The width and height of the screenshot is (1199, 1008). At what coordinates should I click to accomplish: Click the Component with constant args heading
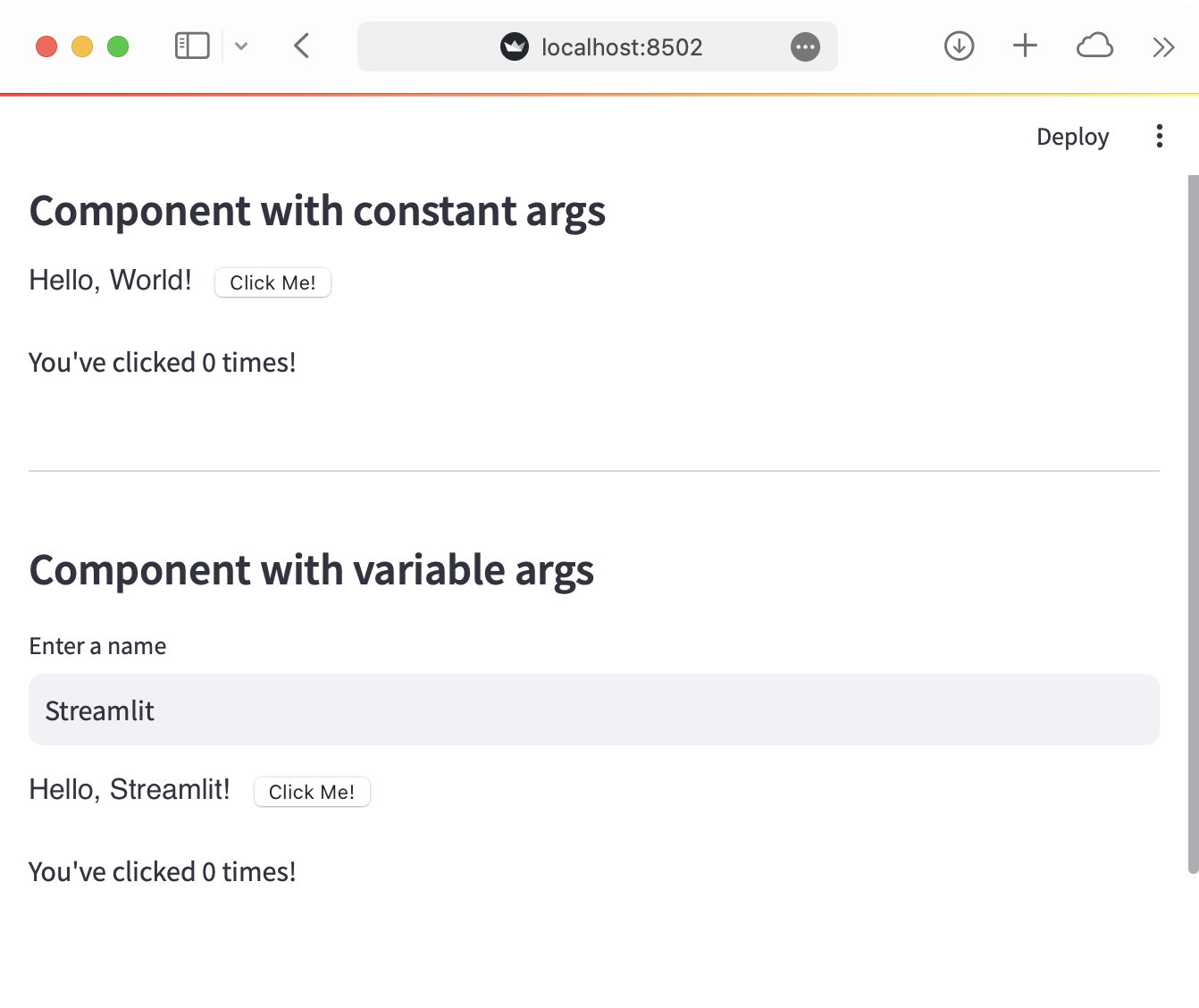[317, 212]
